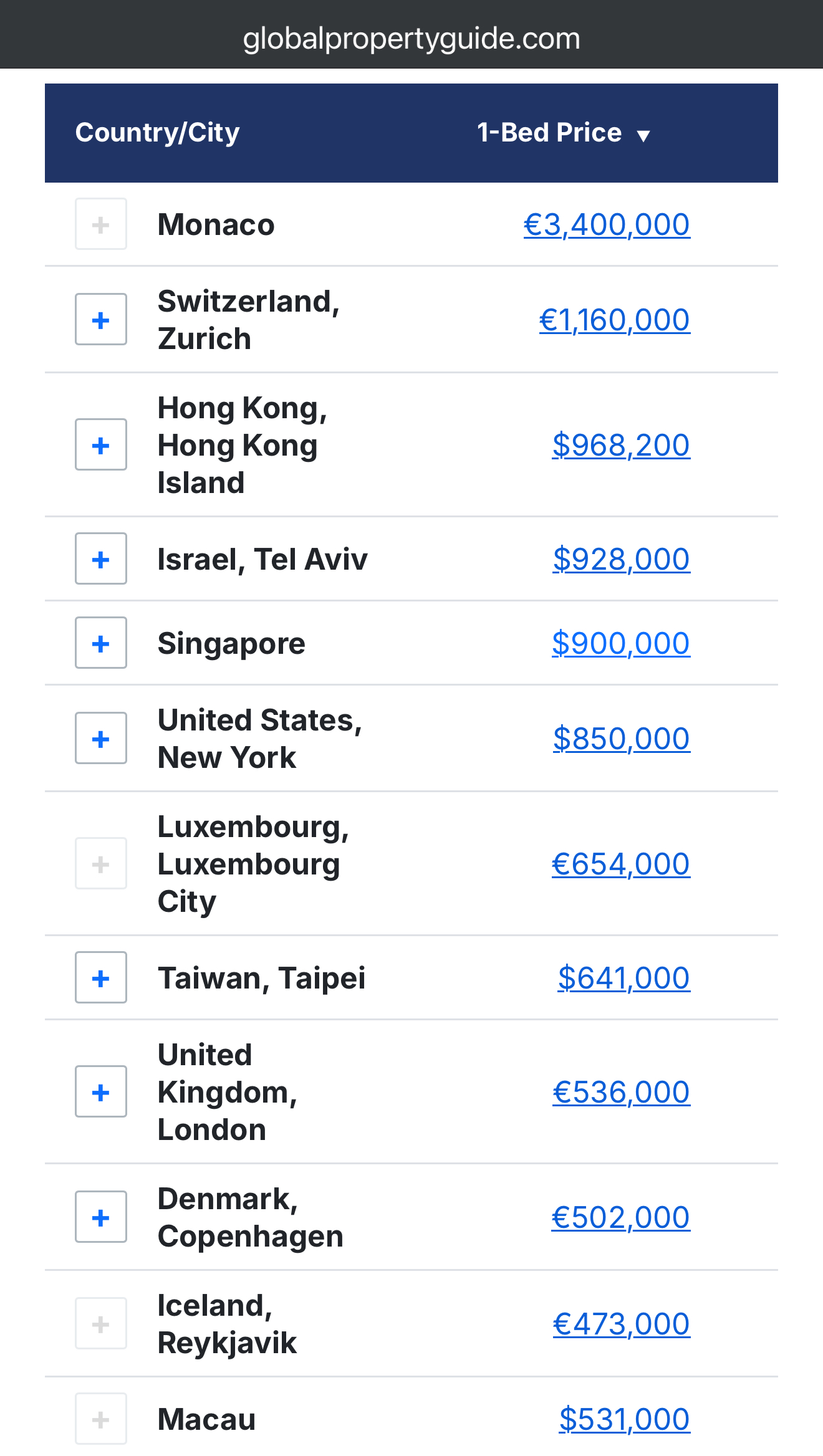Click greyed plus icon beside Luxembourg City

coord(101,864)
